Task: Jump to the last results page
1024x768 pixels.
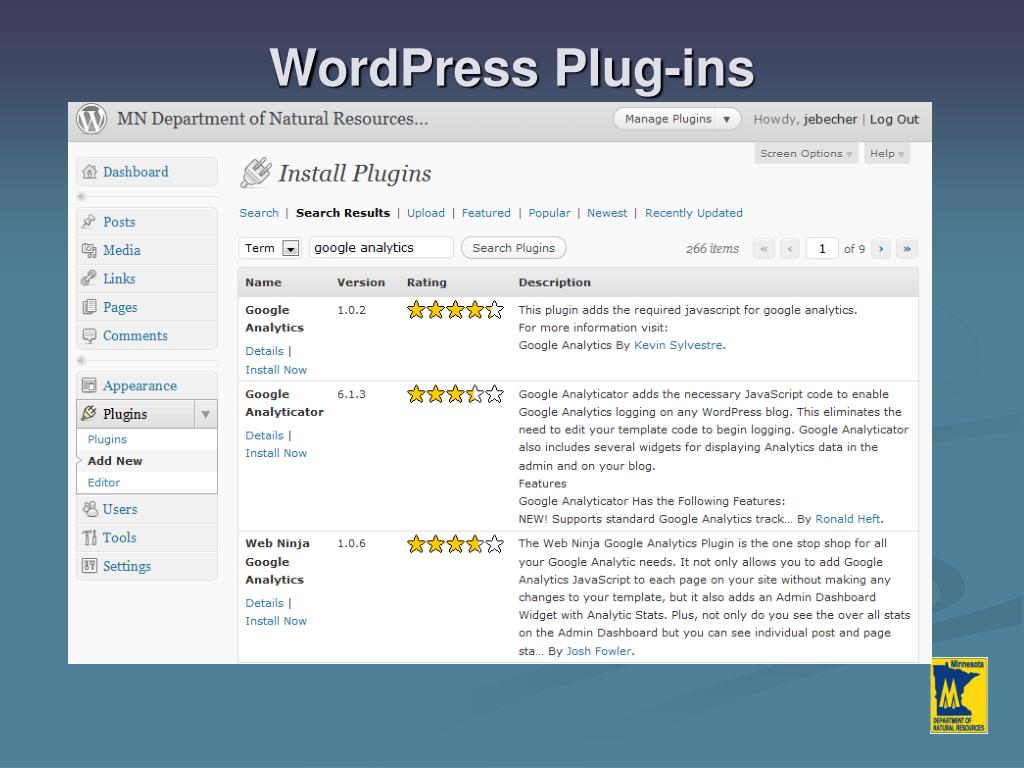Action: pyautogui.click(x=907, y=249)
